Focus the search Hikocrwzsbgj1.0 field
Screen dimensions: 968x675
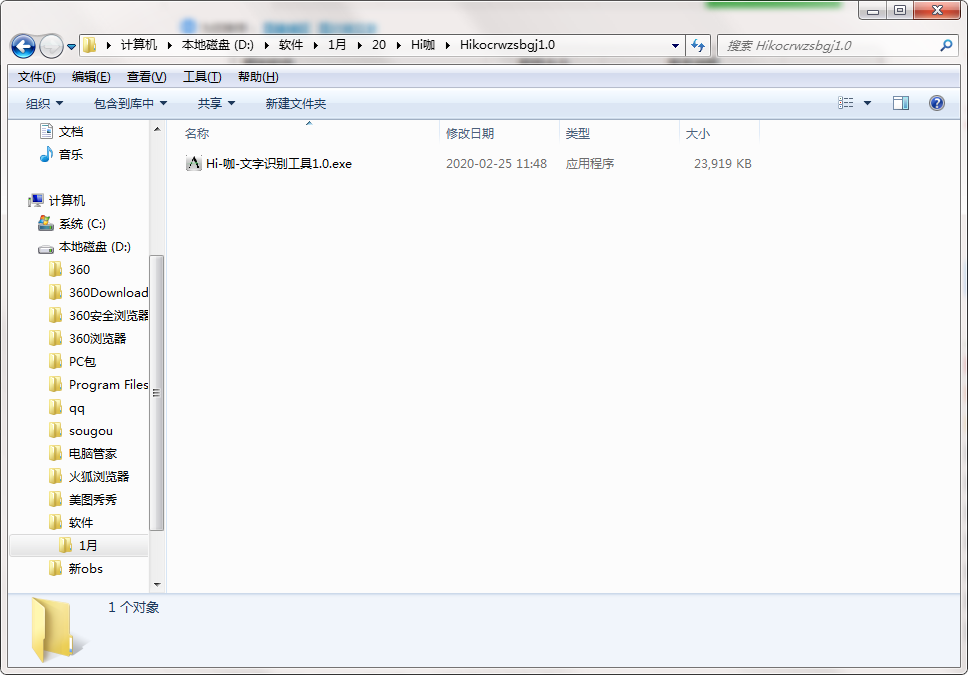[838, 45]
